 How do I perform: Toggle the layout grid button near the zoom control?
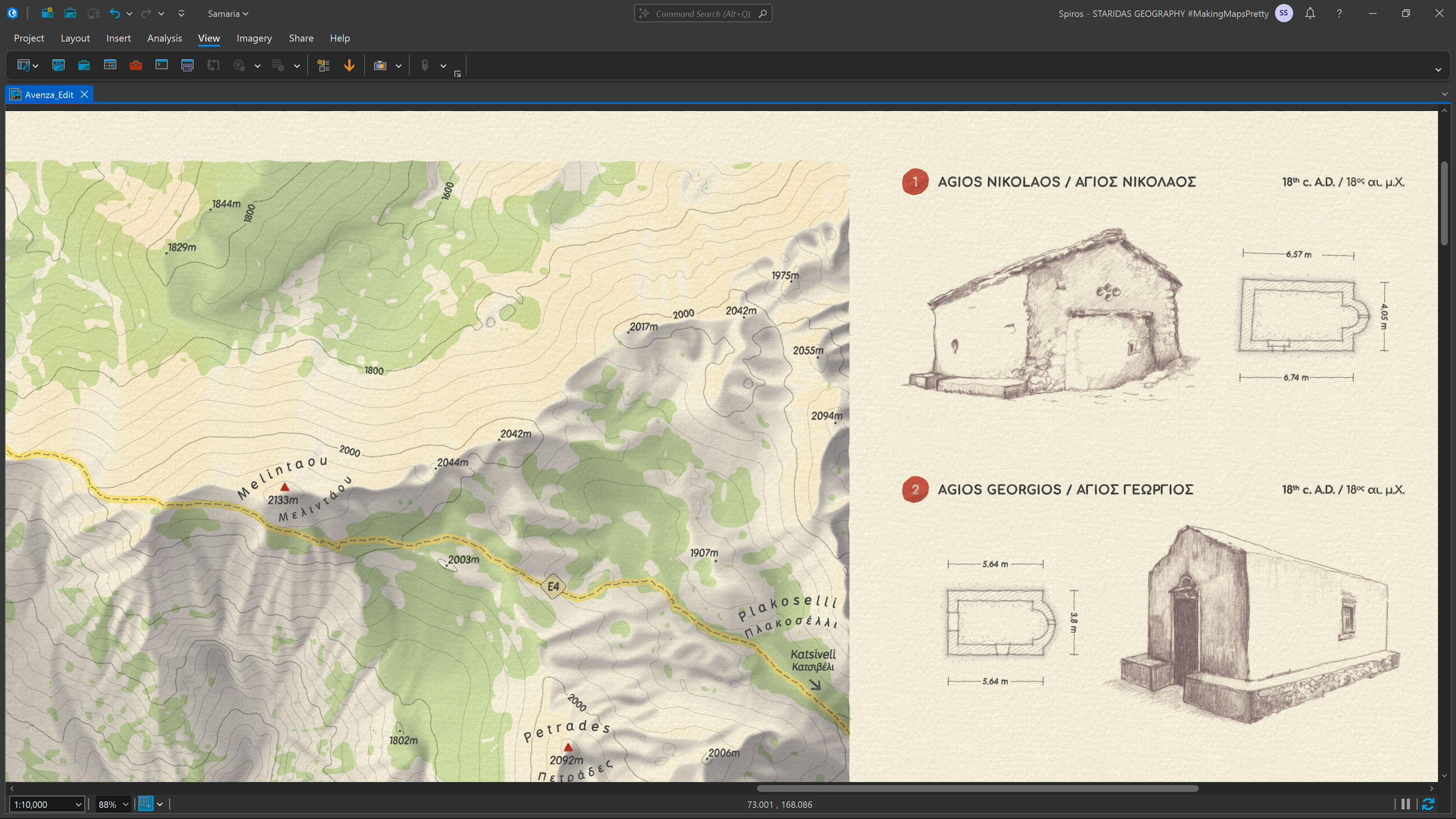[145, 804]
